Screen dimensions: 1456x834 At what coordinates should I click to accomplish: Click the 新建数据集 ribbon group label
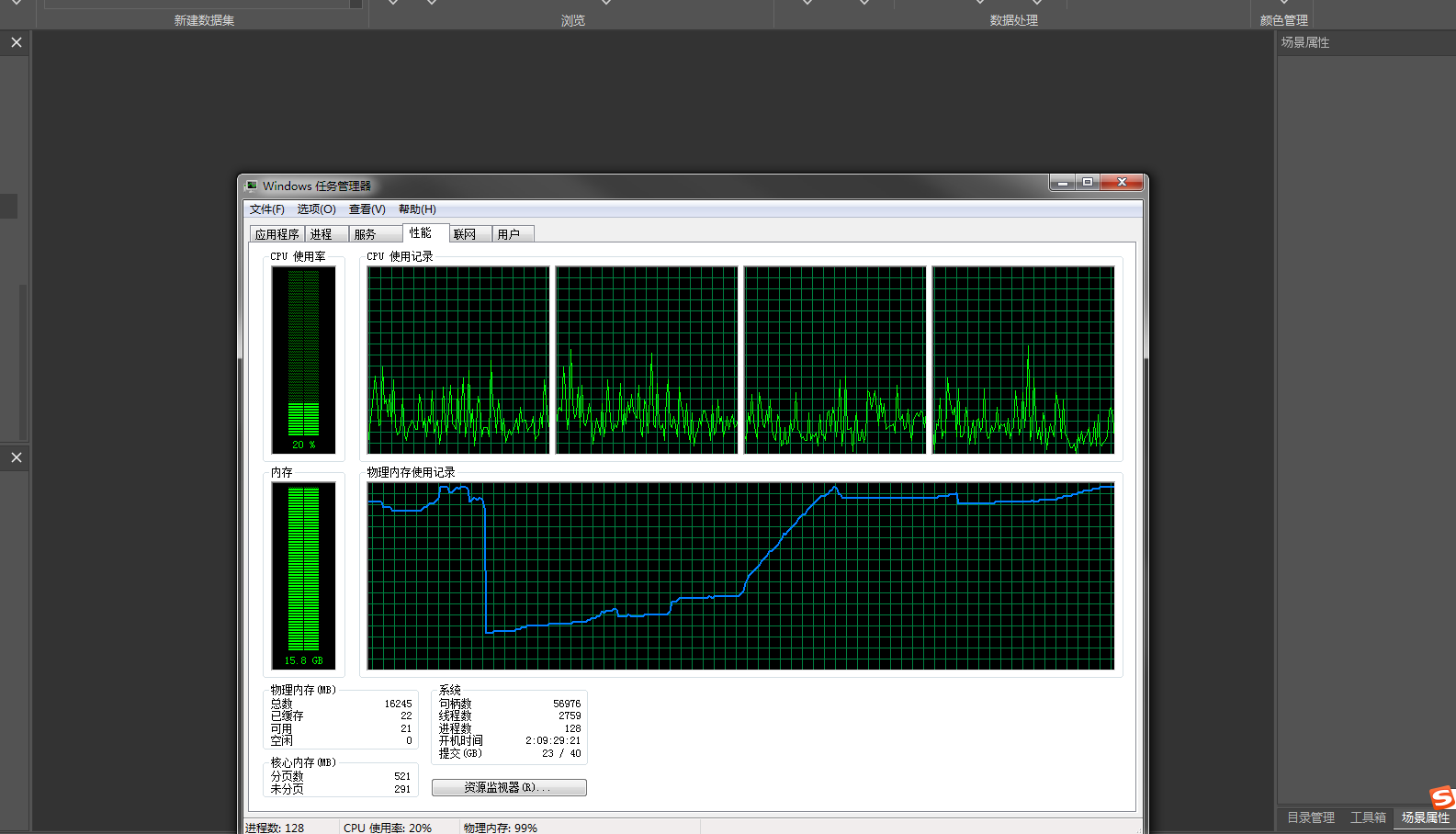(204, 20)
